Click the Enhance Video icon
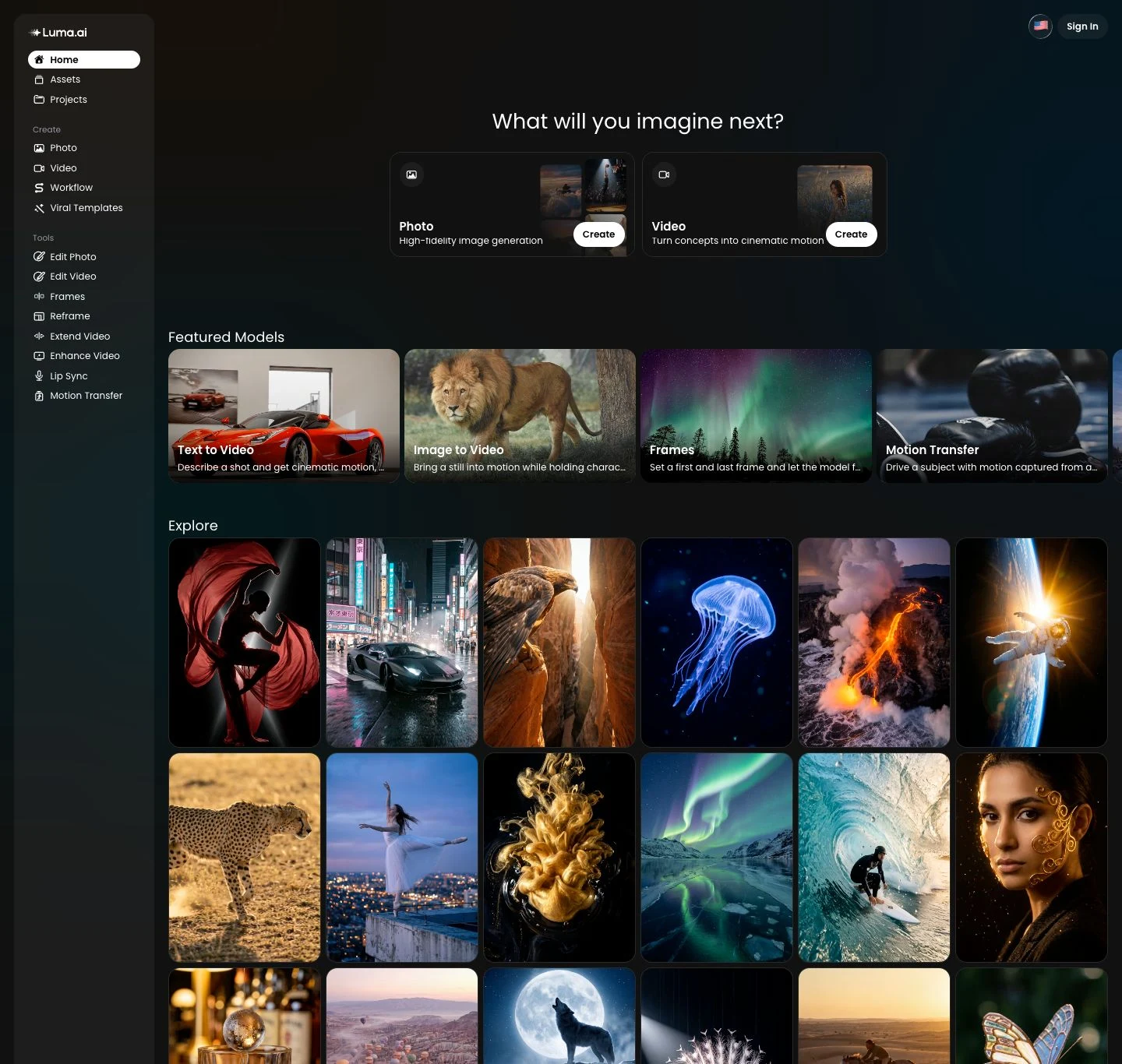This screenshot has height=1064, width=1122. pyautogui.click(x=39, y=356)
